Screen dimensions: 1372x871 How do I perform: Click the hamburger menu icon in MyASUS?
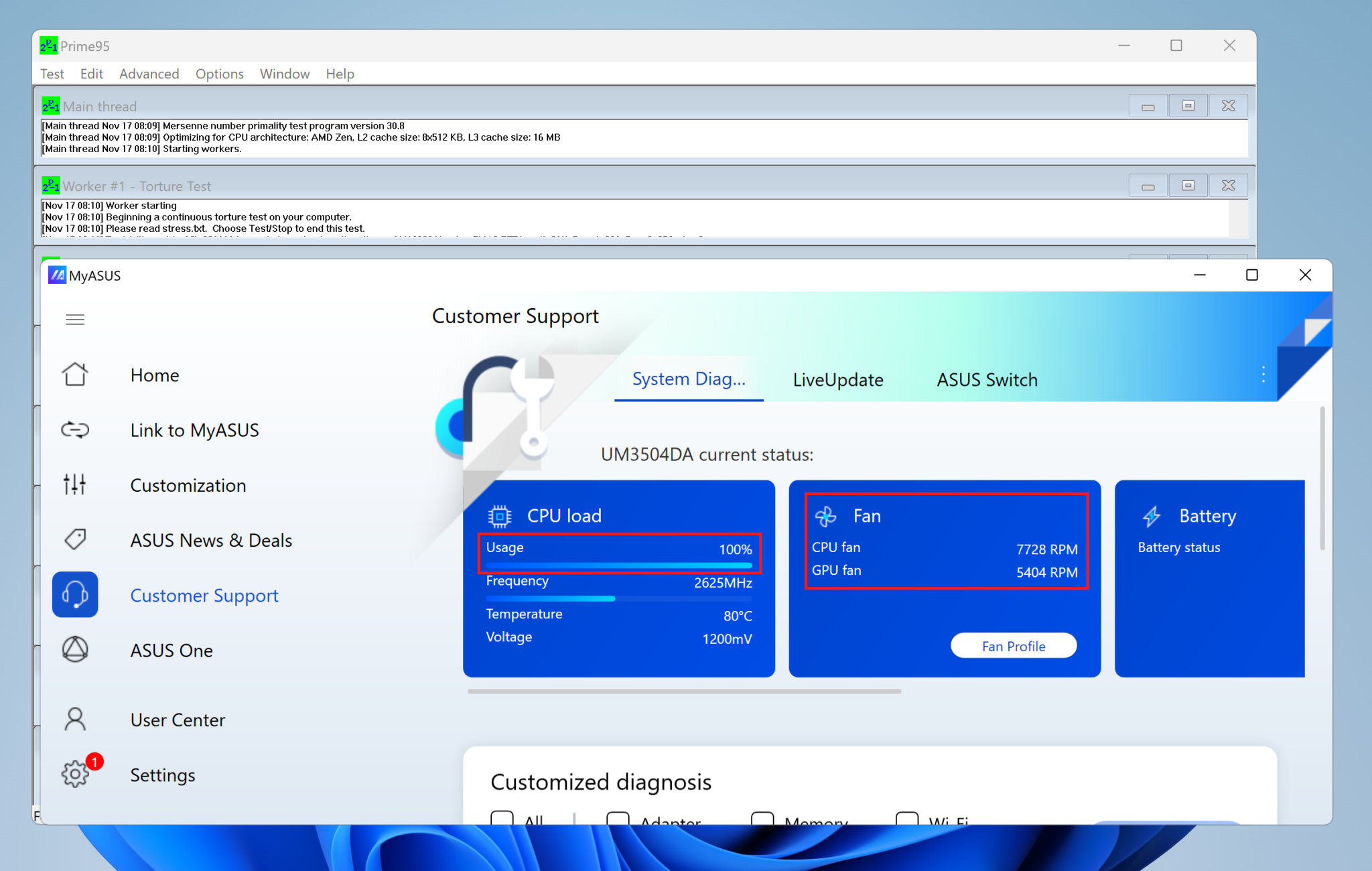[x=75, y=320]
